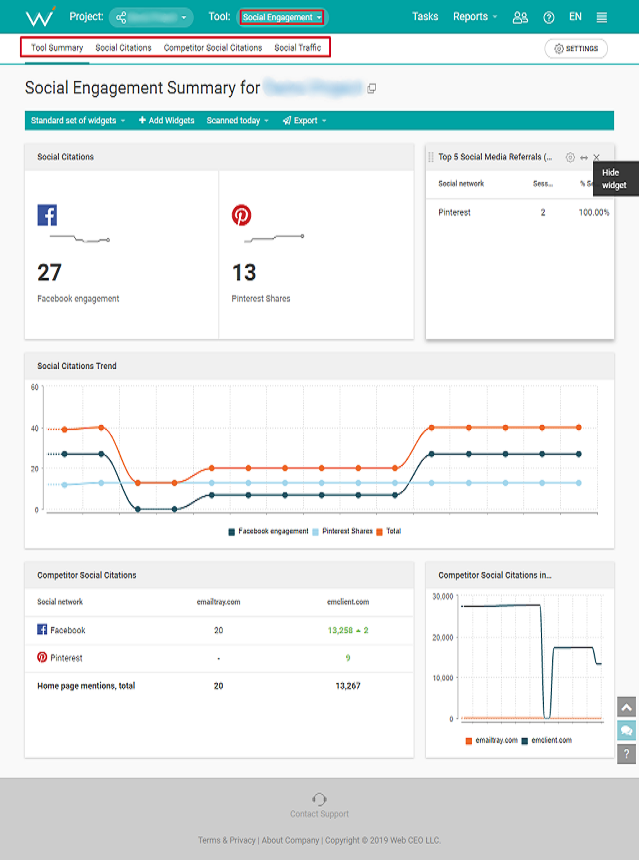Open the Export dropdown

(x=304, y=121)
